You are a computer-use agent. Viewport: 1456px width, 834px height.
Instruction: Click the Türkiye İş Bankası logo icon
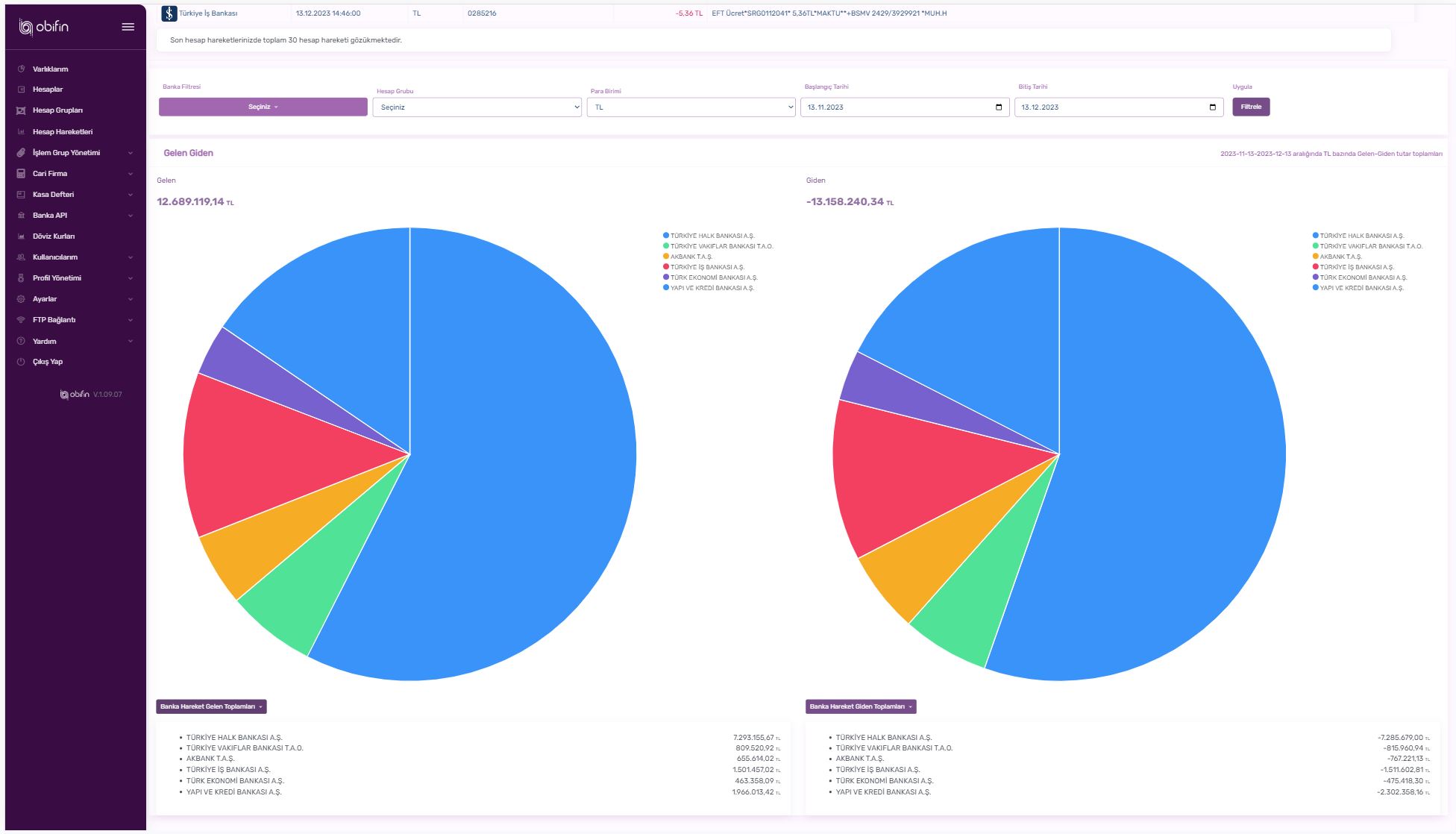[x=169, y=13]
